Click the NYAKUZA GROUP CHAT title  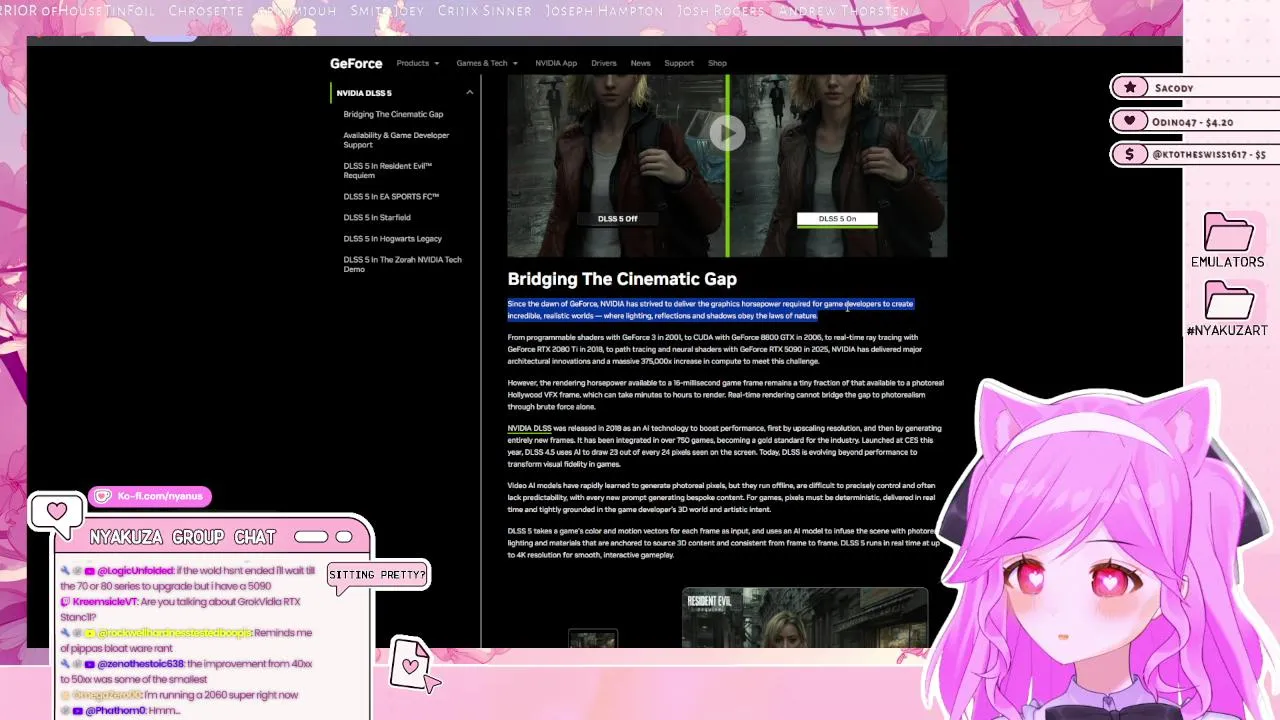[183, 537]
